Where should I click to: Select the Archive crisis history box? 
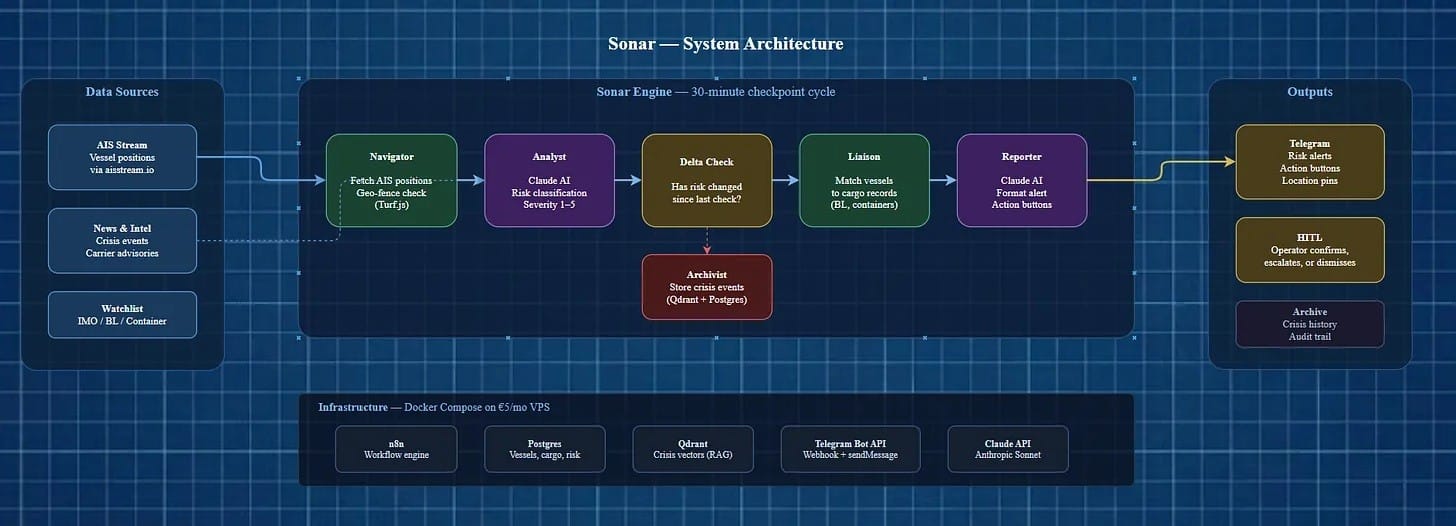click(x=1310, y=324)
